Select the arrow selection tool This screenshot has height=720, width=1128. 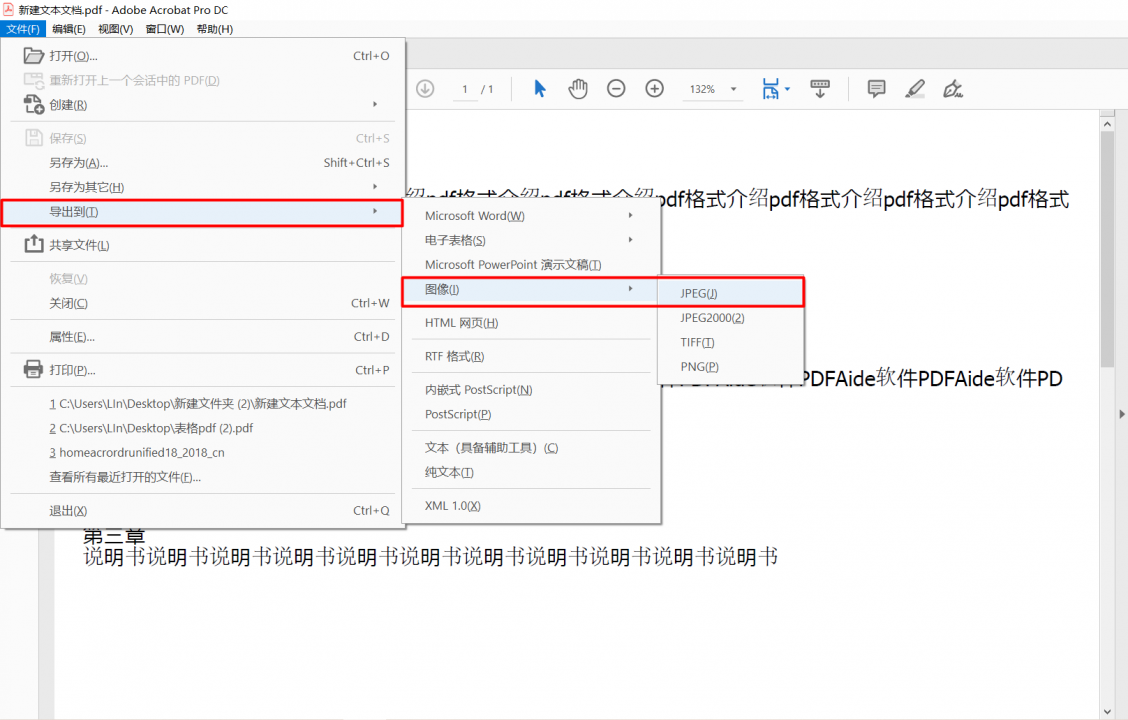(x=540, y=88)
